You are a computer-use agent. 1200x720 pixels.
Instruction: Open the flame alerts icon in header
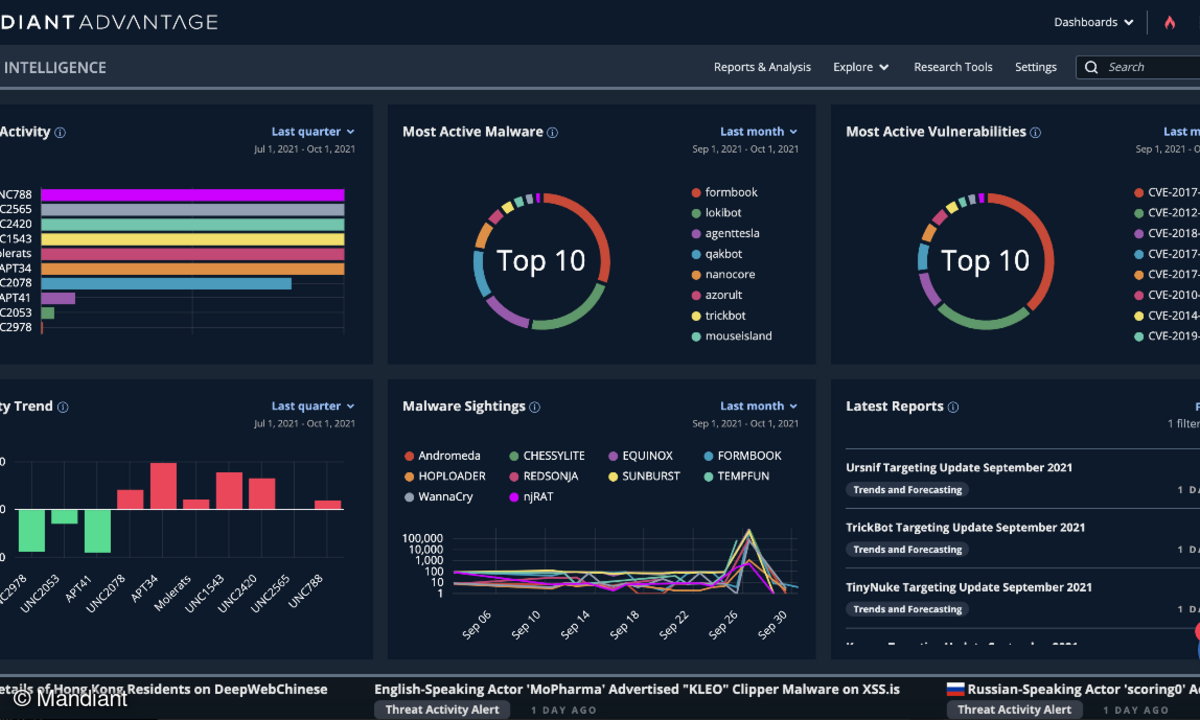(x=1169, y=22)
